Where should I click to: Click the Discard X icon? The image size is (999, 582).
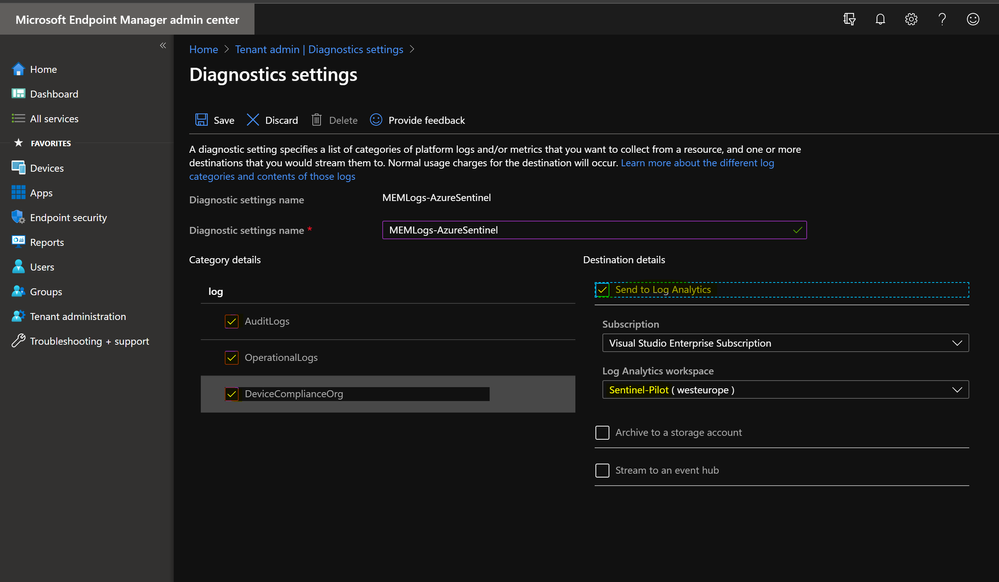pyautogui.click(x=253, y=120)
